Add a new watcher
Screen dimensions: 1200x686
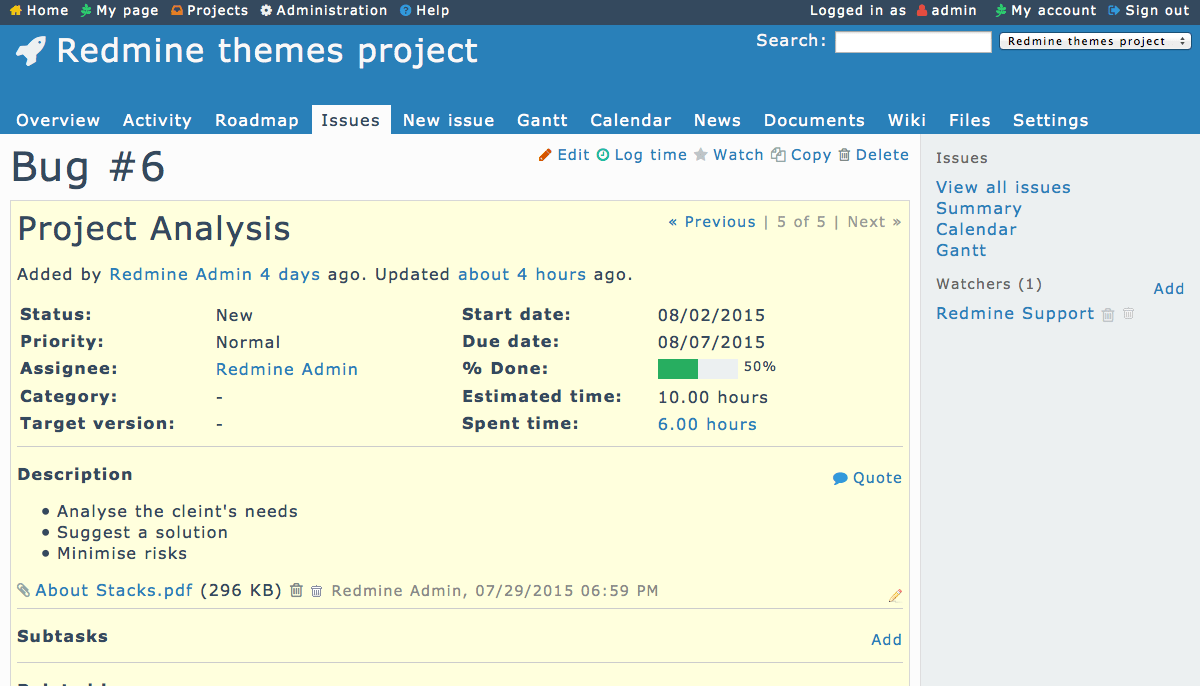pos(1168,289)
